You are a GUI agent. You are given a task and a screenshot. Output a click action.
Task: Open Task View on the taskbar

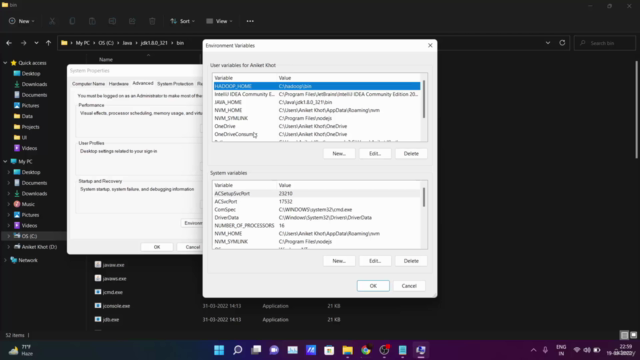256,350
